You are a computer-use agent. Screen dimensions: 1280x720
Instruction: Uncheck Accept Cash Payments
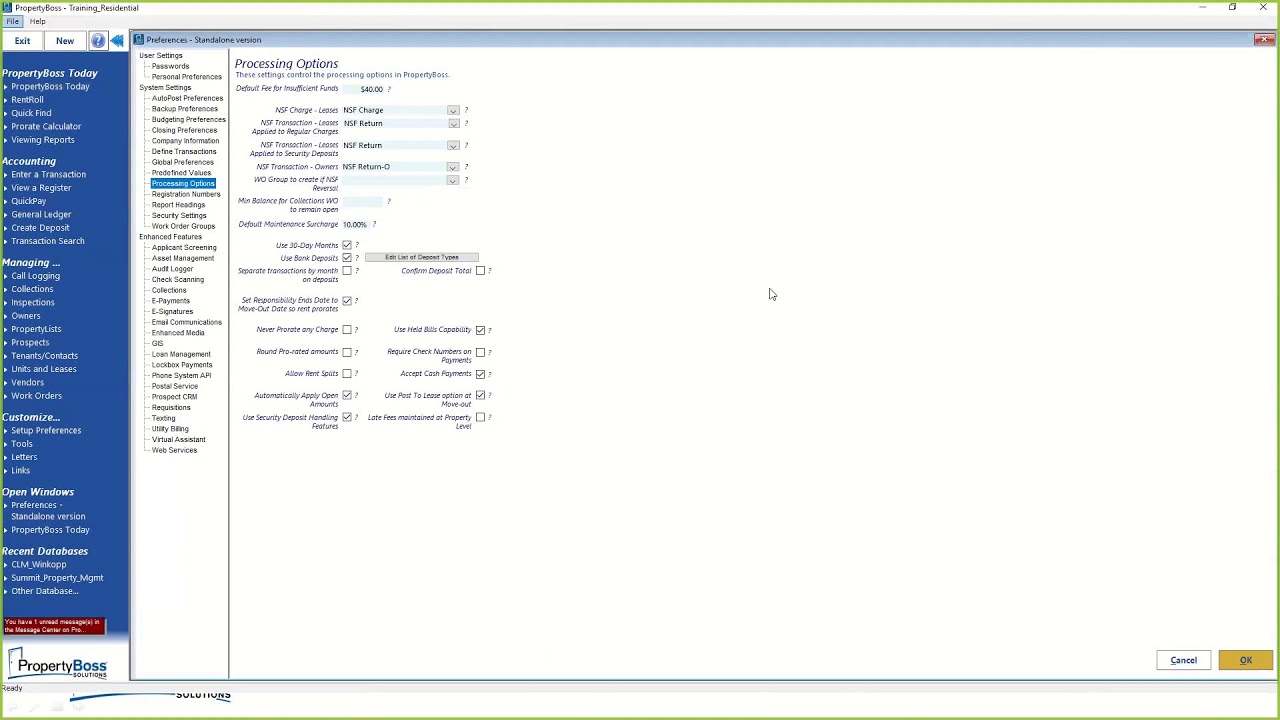pos(480,374)
